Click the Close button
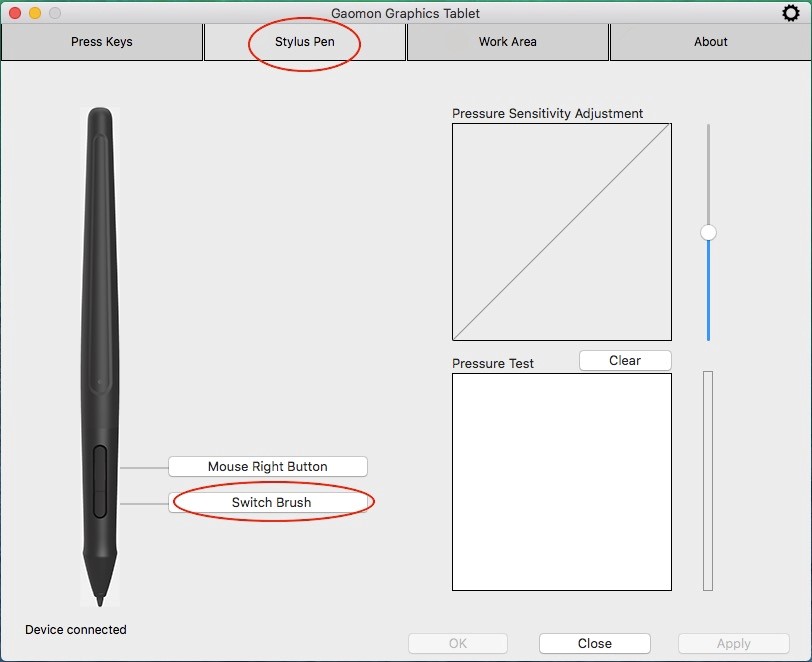Image resolution: width=812 pixels, height=662 pixels. click(x=594, y=643)
